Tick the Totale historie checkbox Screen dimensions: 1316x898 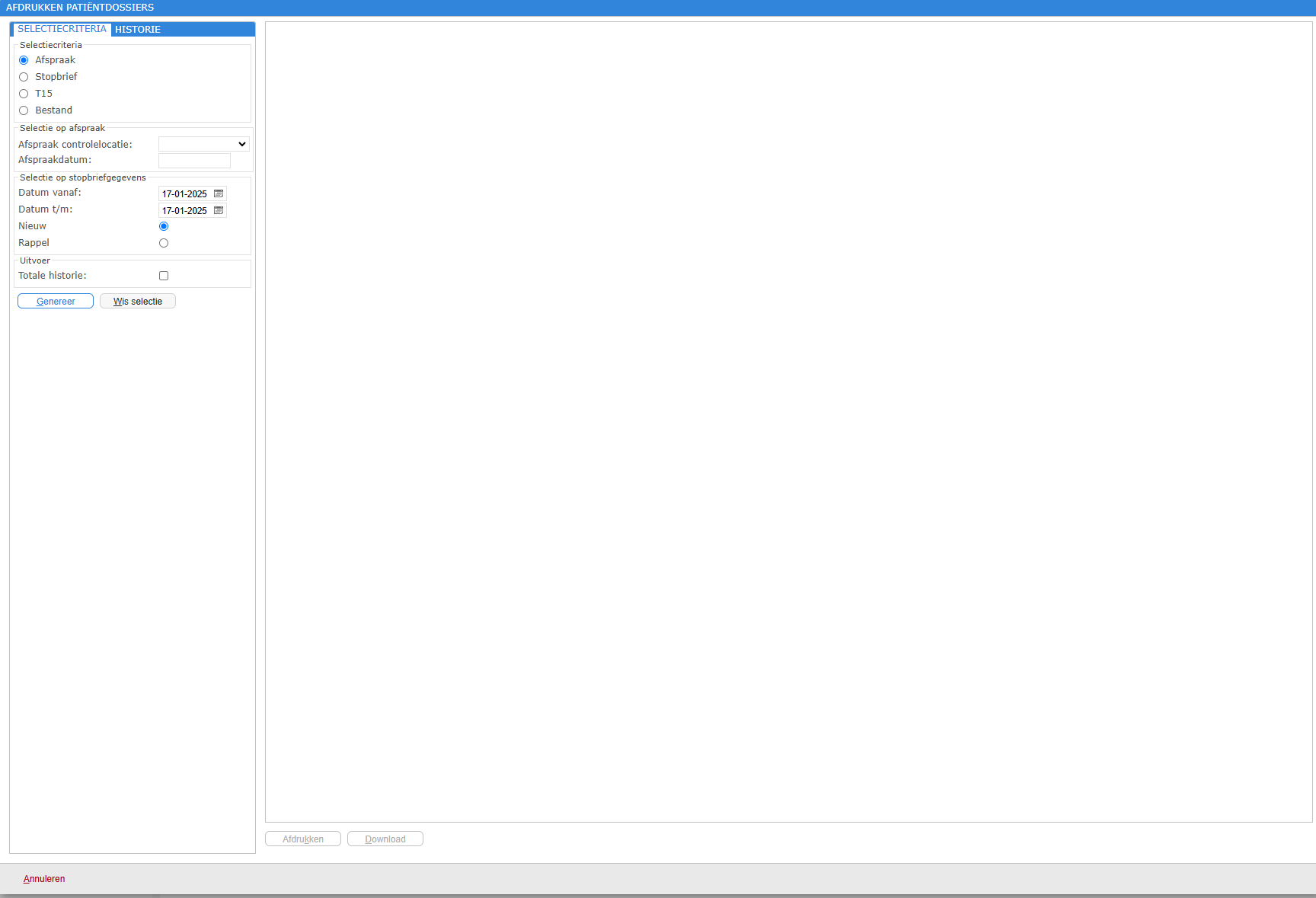pos(164,276)
